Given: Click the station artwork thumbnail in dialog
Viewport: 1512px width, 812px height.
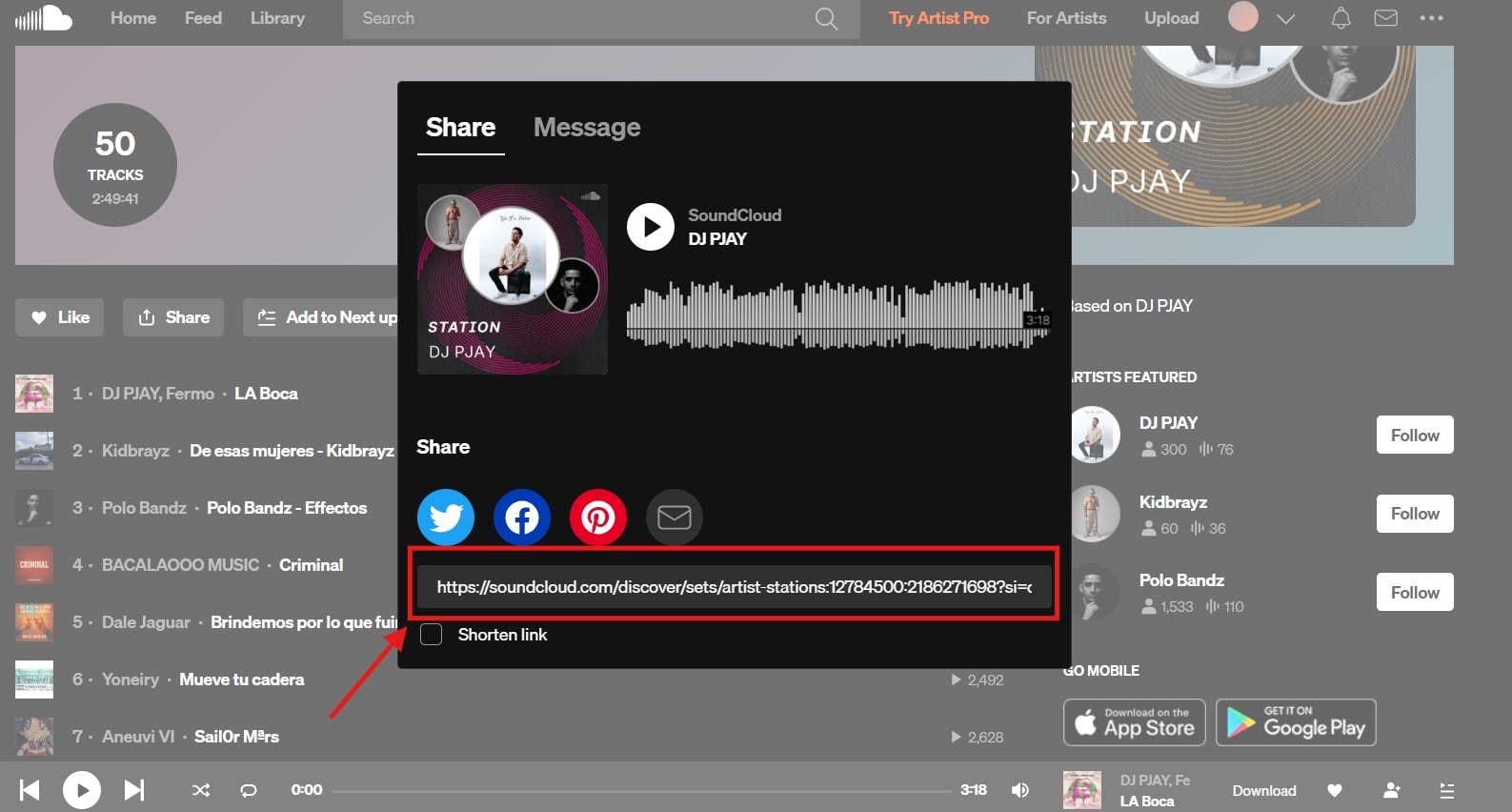Looking at the screenshot, I should click(513, 279).
